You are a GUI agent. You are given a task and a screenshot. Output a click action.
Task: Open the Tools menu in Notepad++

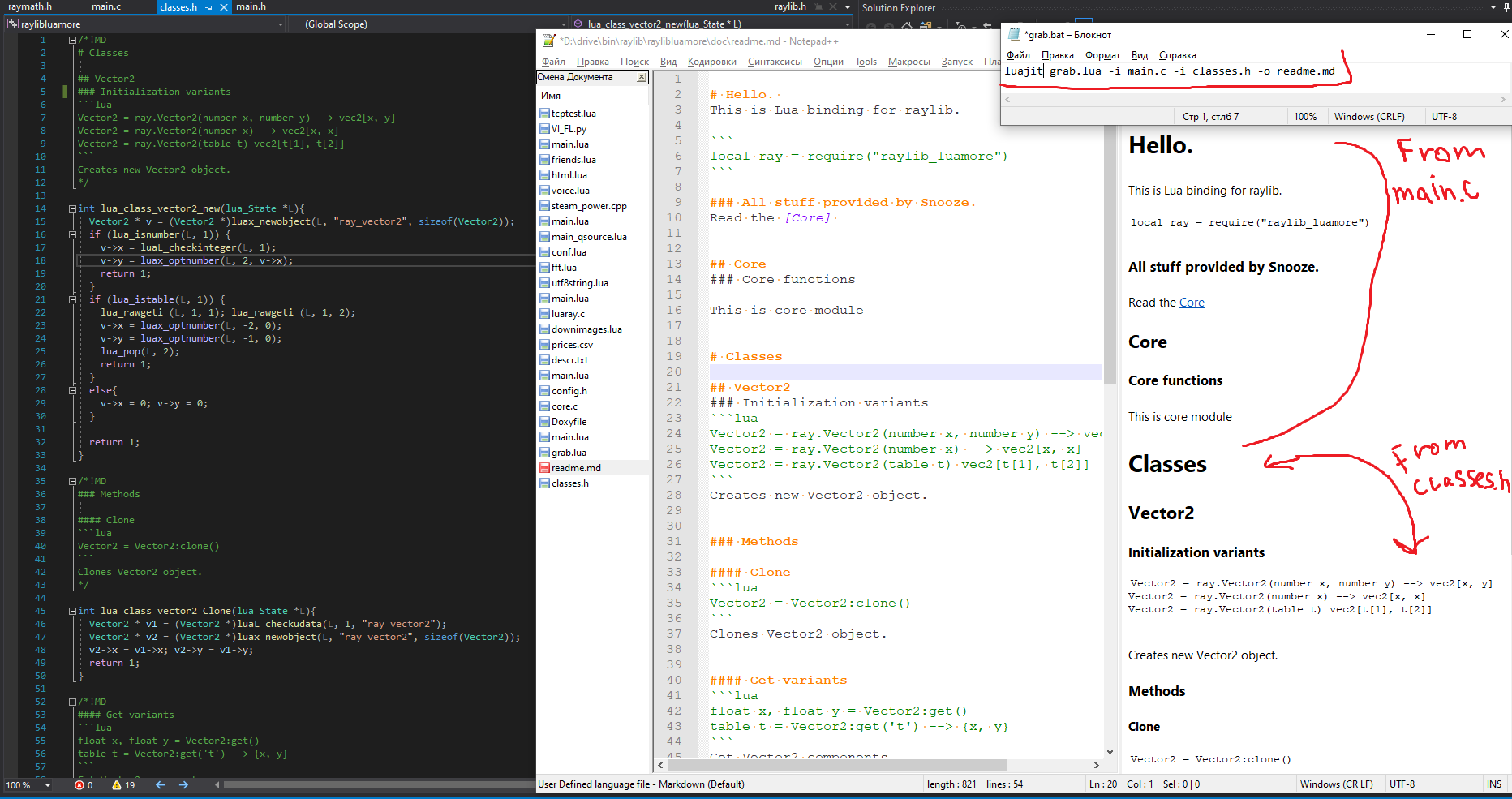coord(866,62)
